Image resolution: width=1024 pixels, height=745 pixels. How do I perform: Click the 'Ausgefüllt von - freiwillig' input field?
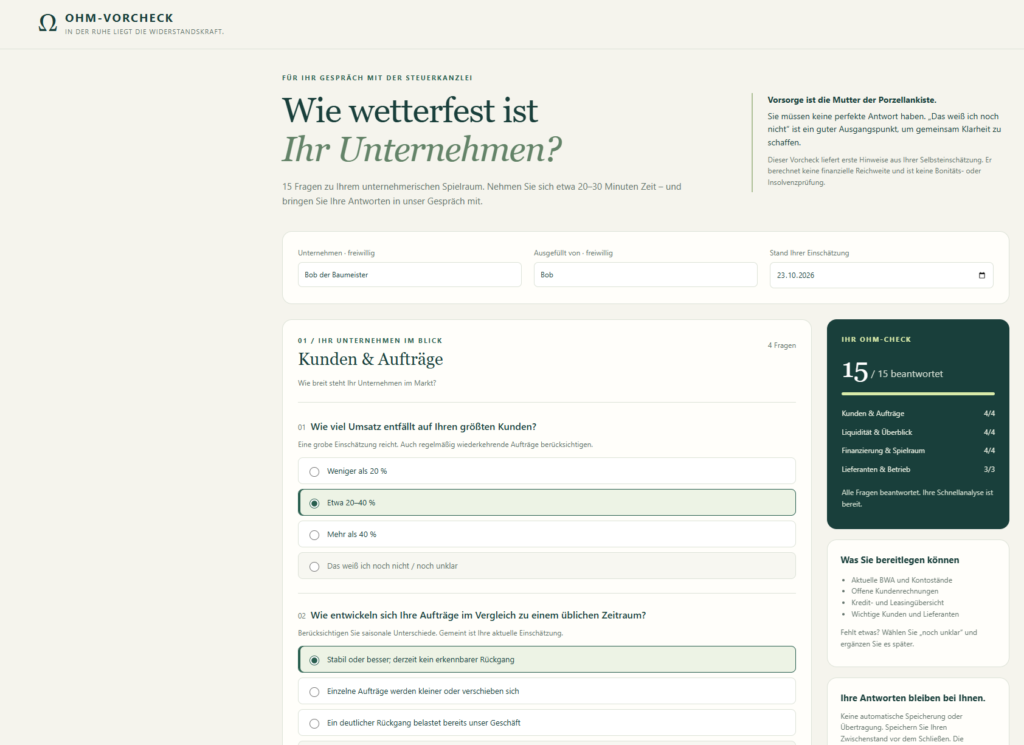(645, 275)
